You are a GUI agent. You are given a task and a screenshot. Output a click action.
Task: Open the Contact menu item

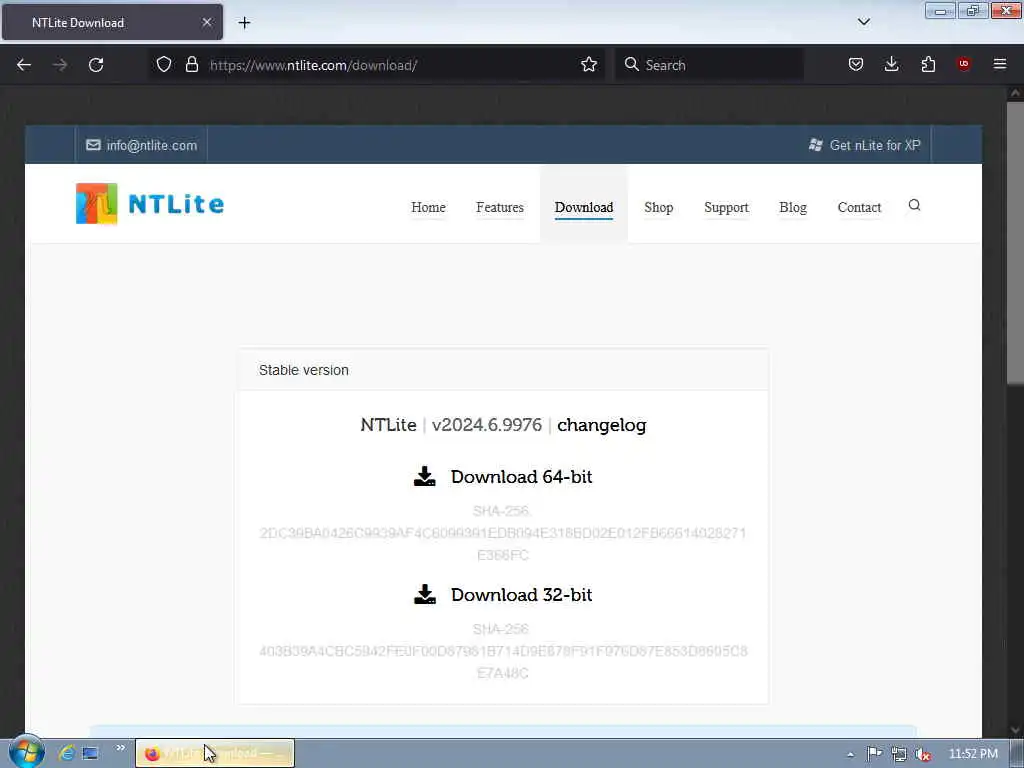[x=859, y=207]
